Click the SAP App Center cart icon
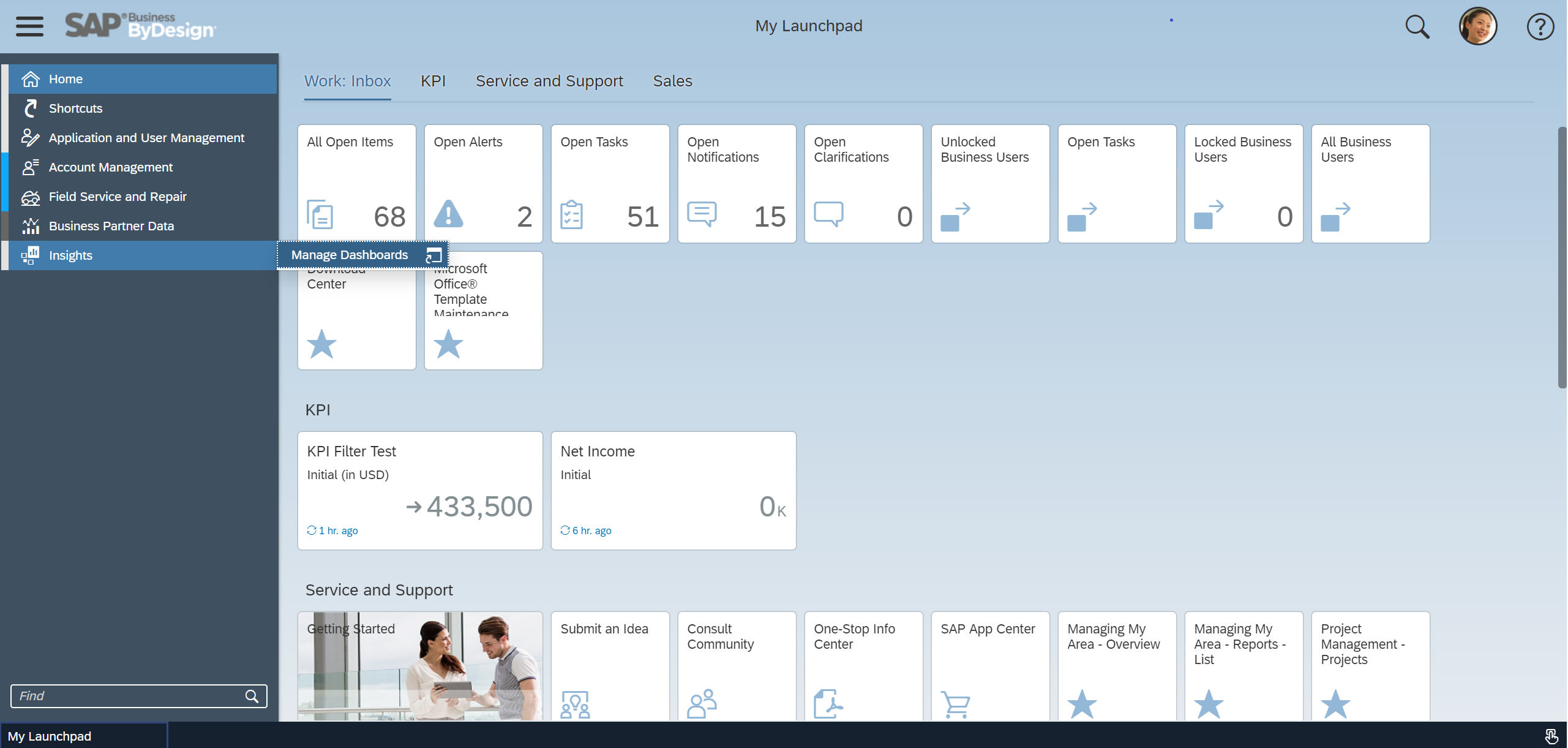 [x=955, y=705]
